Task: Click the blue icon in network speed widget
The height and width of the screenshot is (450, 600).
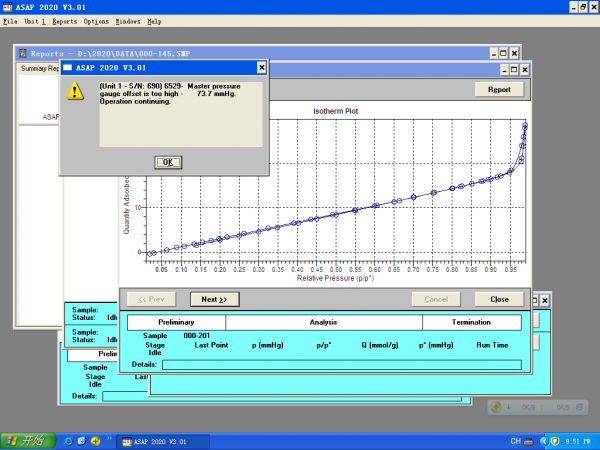Action: [x=580, y=407]
